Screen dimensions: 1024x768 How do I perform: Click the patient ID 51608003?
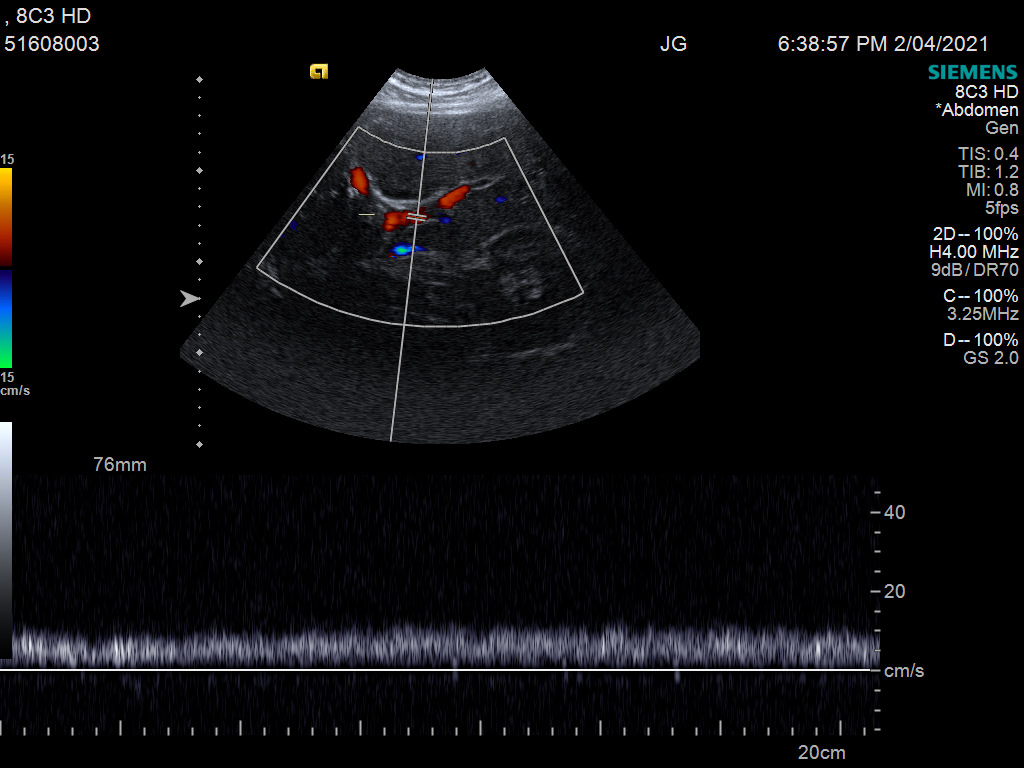(52, 44)
